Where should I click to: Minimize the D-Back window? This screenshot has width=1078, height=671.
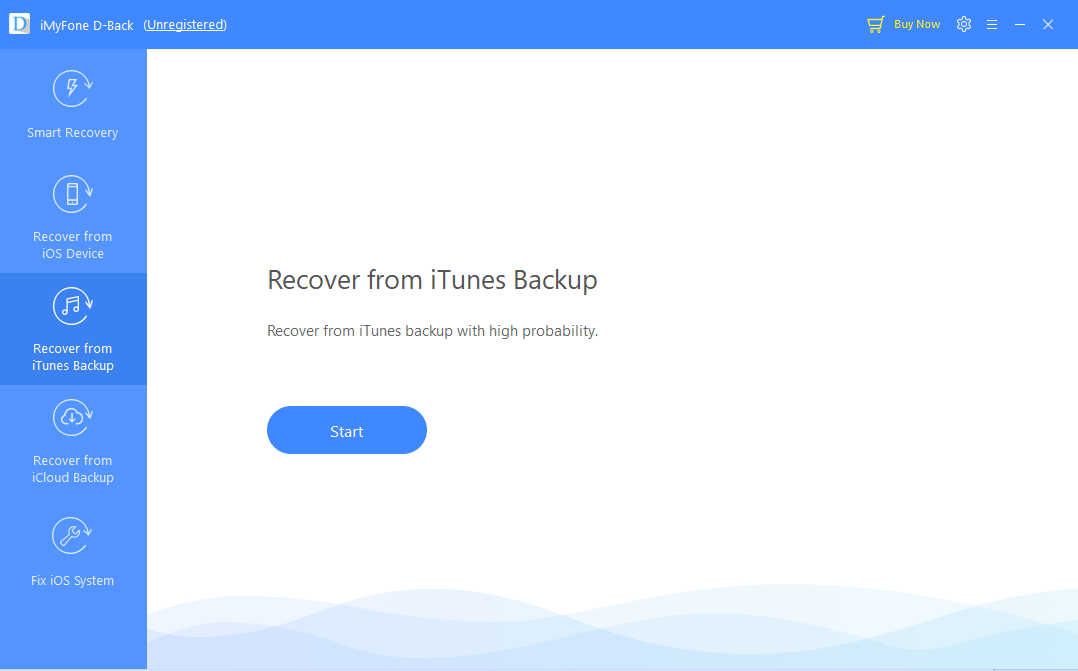coord(1020,25)
